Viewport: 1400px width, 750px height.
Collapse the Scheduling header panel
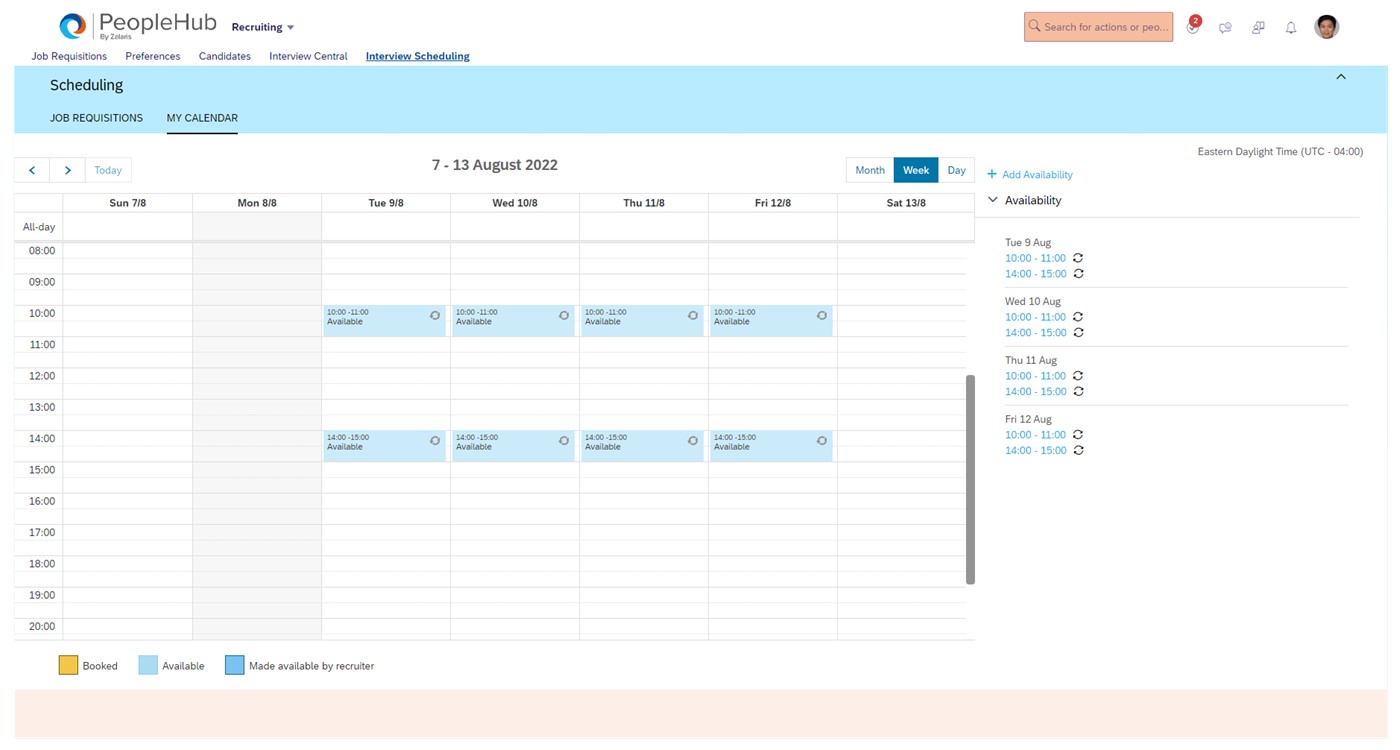pos(1341,77)
